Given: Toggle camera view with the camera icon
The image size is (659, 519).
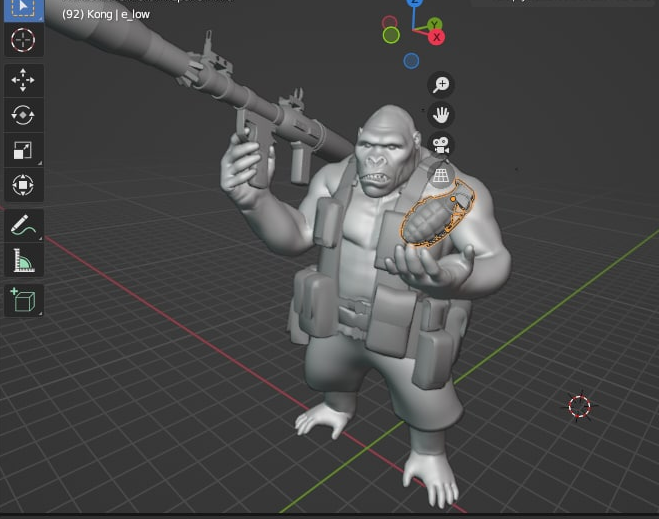Looking at the screenshot, I should [x=441, y=145].
